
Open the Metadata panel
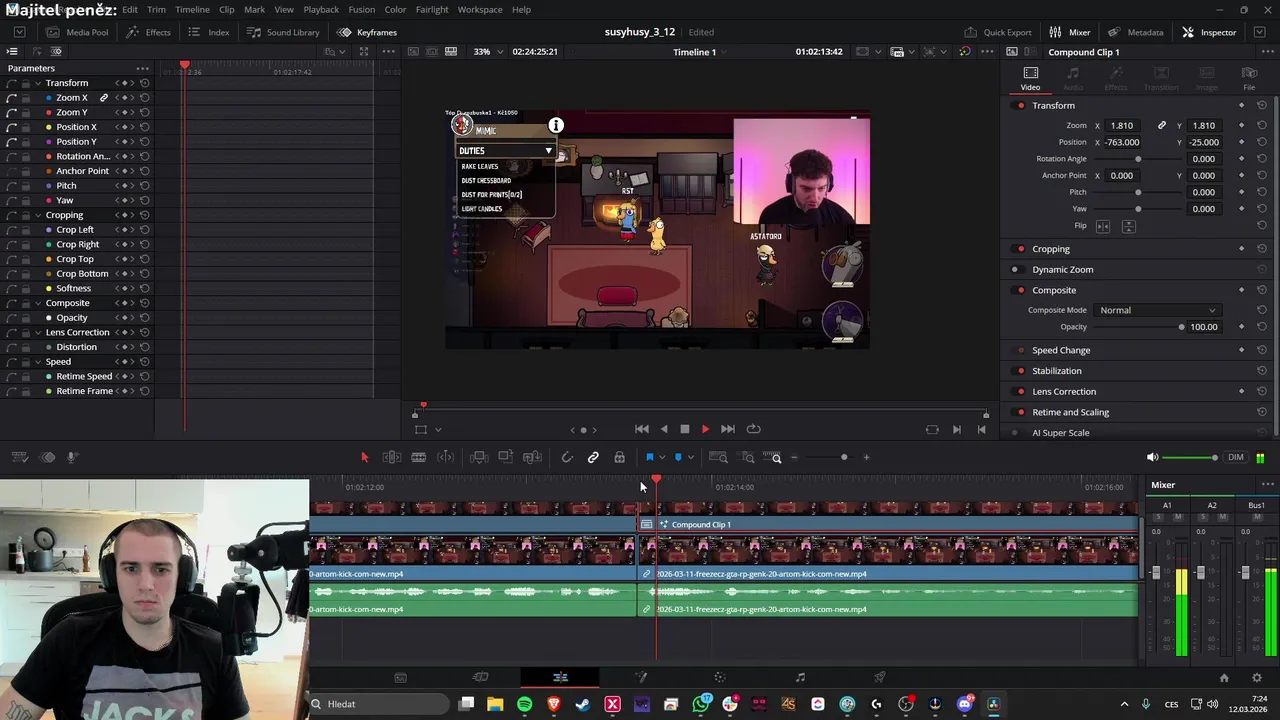click(1135, 32)
